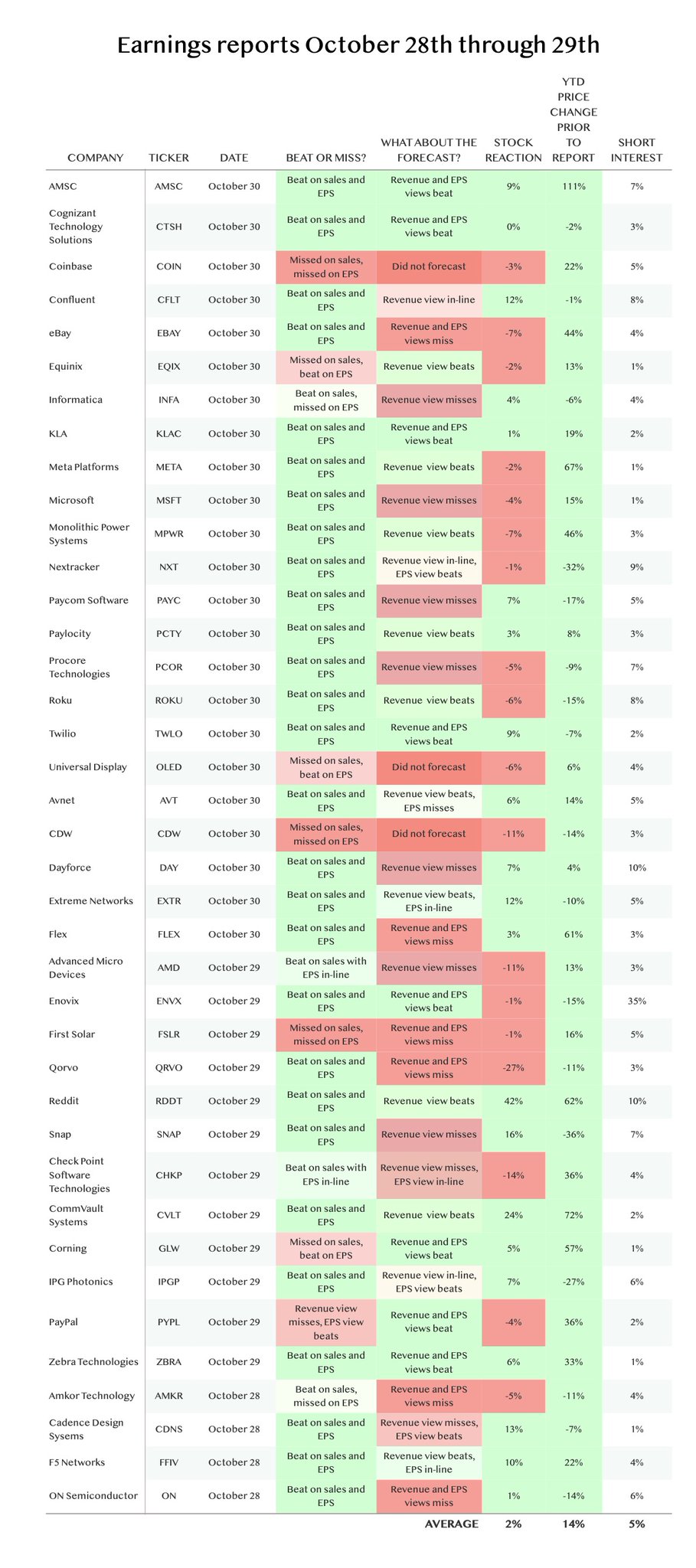The height and width of the screenshot is (1568, 696).
Task: Click Qorvo's -27% stock reaction cell
Action: click(x=513, y=1068)
